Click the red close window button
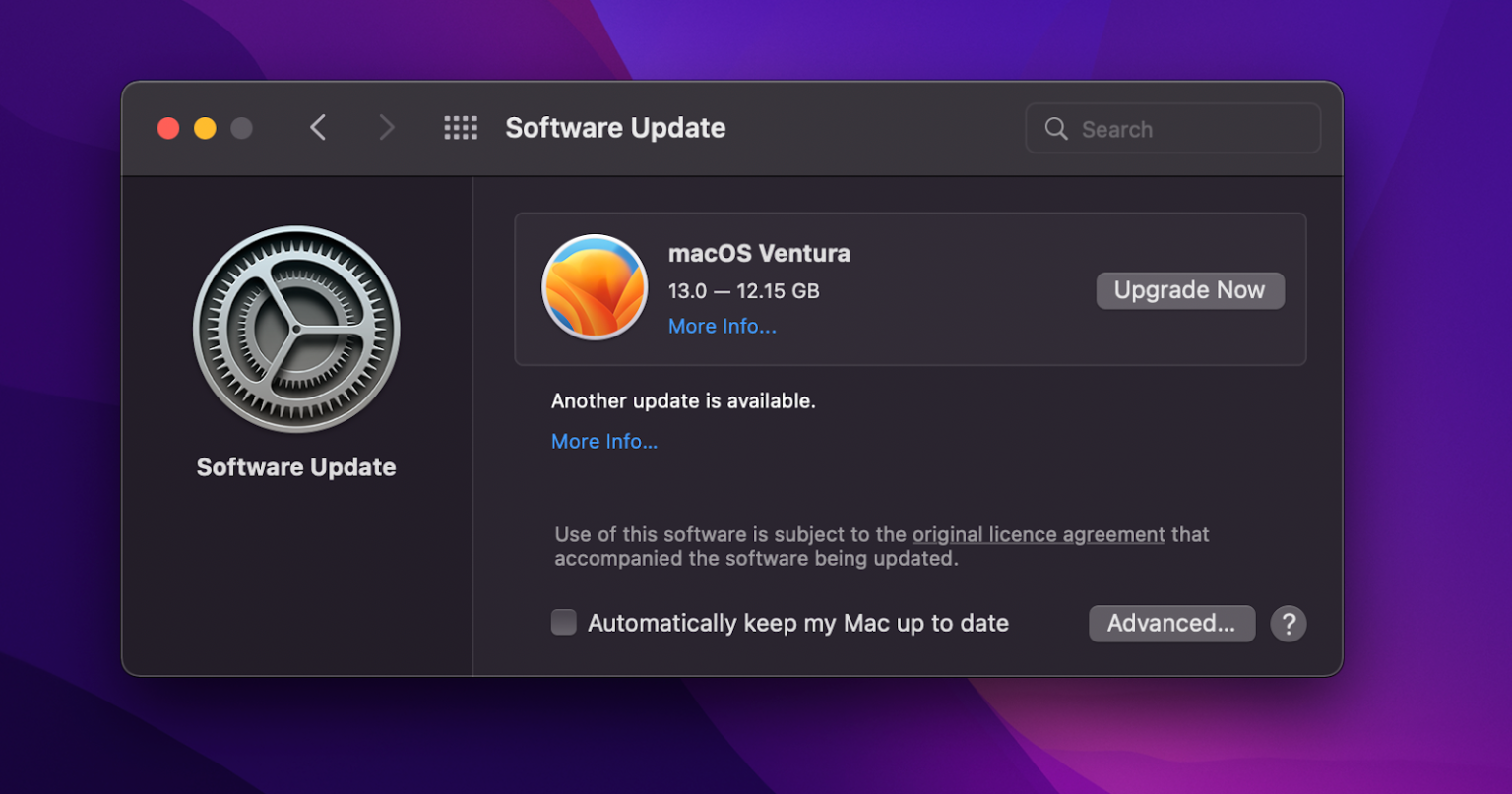This screenshot has height=794, width=1512. tap(167, 128)
